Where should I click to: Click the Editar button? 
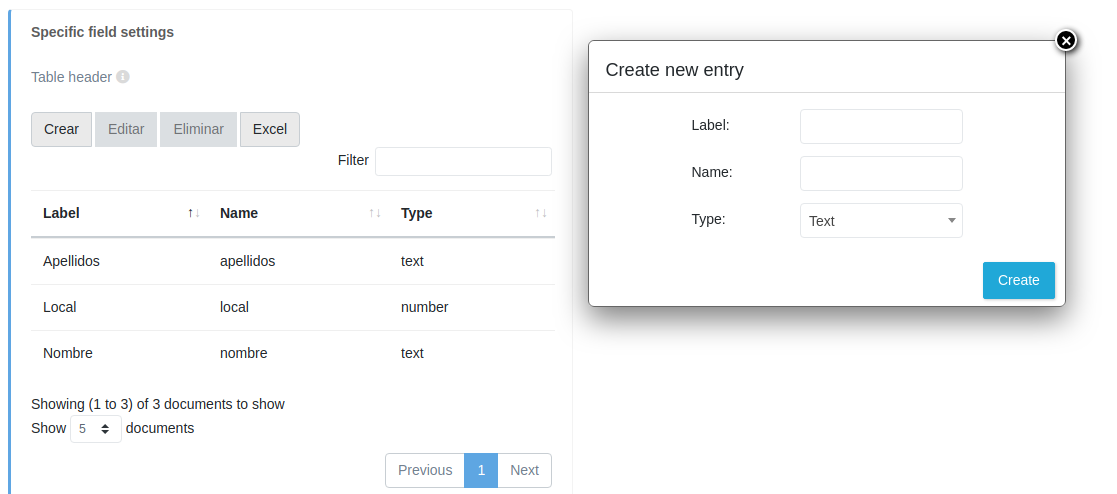(126, 129)
